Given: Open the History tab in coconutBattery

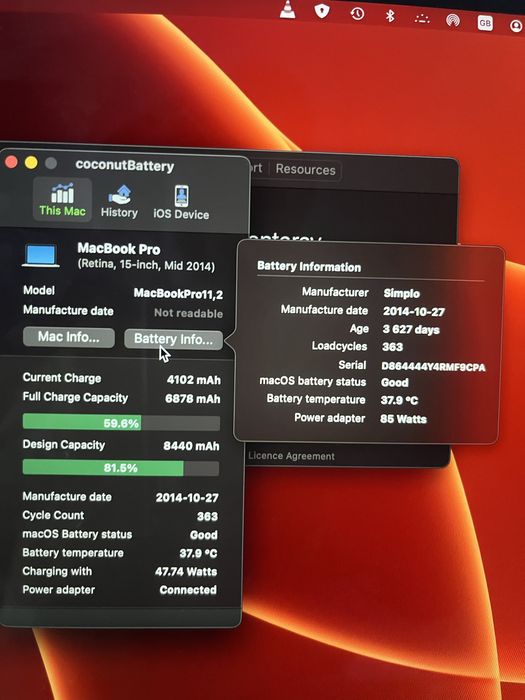Looking at the screenshot, I should click(119, 201).
